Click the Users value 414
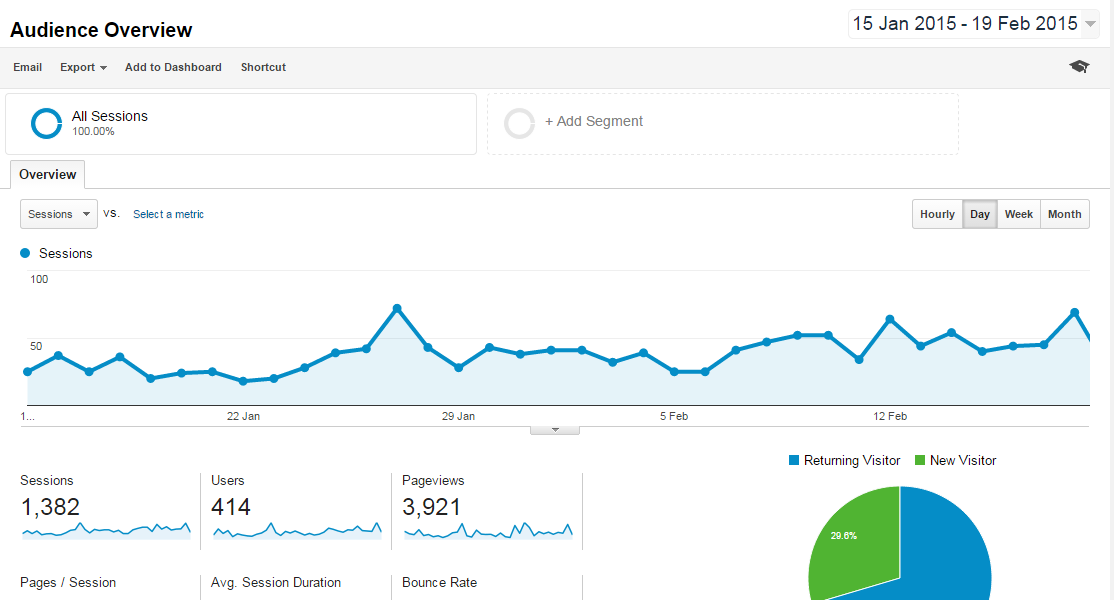Image resolution: width=1114 pixels, height=600 pixels. (x=231, y=507)
